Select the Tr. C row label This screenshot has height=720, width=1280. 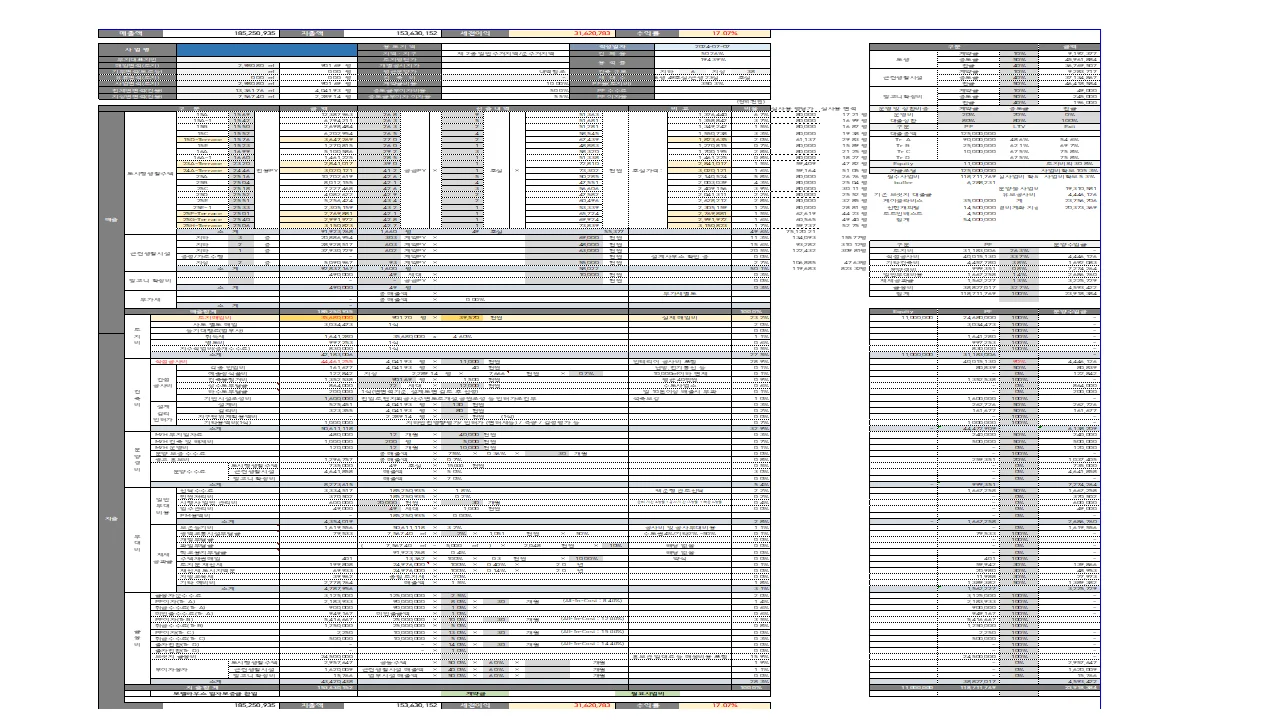tap(903, 152)
